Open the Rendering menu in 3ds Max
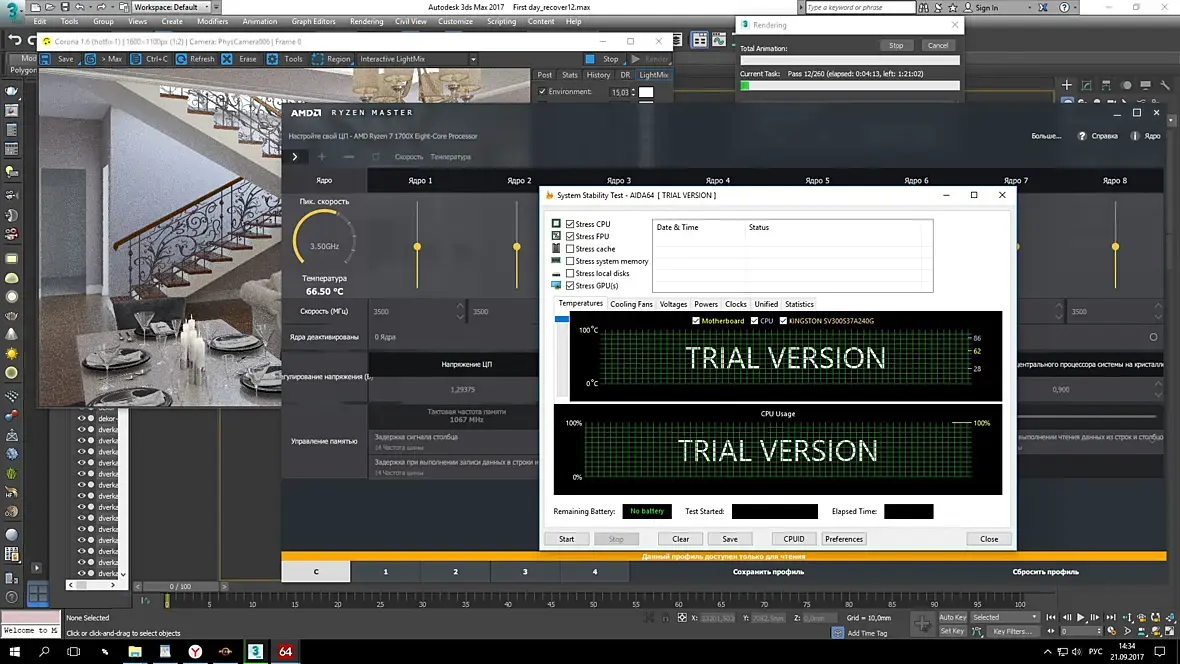The width and height of the screenshot is (1180, 664). pyautogui.click(x=367, y=21)
